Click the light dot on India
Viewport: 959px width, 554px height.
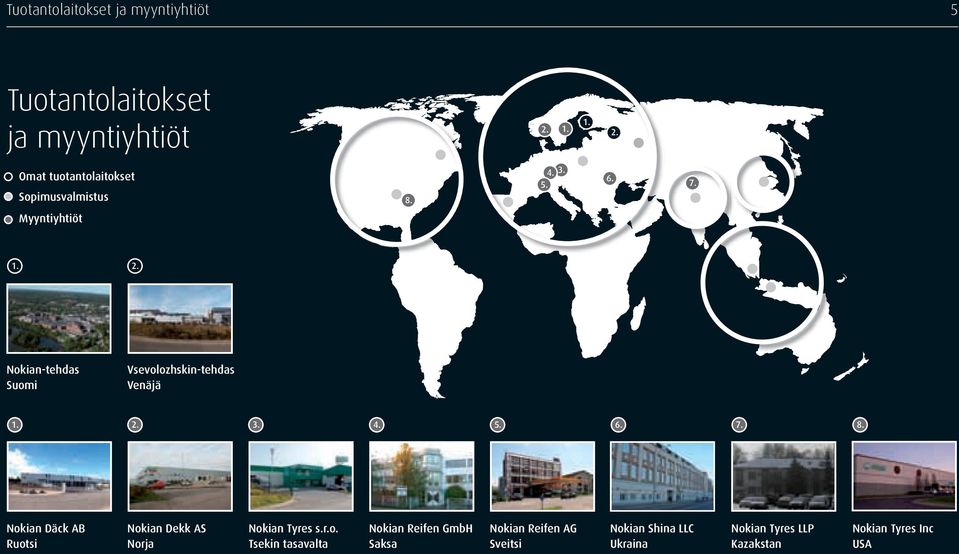point(695,198)
